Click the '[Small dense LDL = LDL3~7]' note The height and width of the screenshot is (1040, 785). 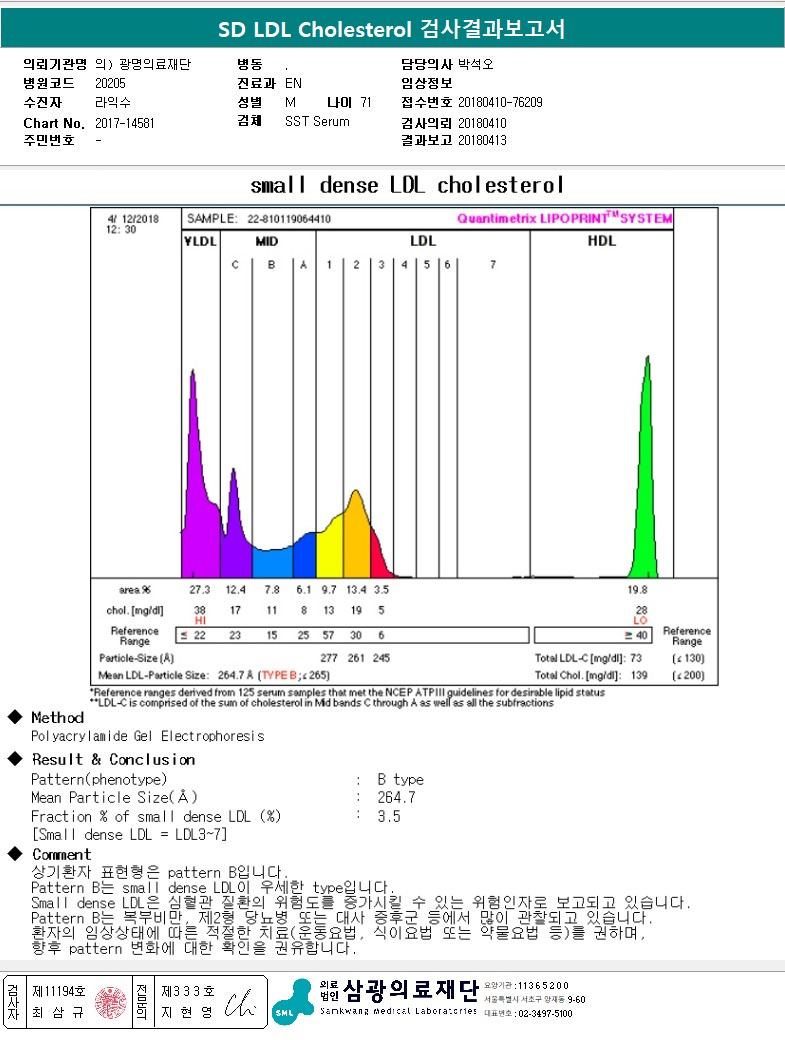129,834
